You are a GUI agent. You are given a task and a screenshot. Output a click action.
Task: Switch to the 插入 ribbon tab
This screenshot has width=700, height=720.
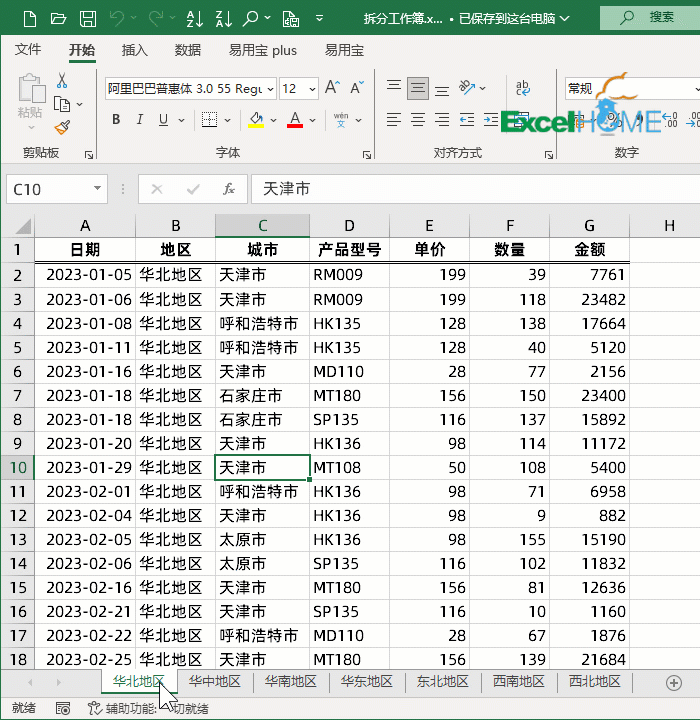click(135, 50)
